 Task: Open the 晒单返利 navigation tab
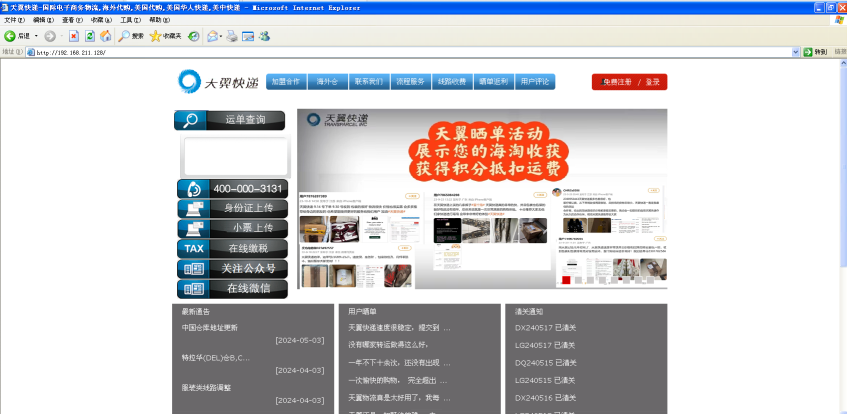click(x=494, y=82)
